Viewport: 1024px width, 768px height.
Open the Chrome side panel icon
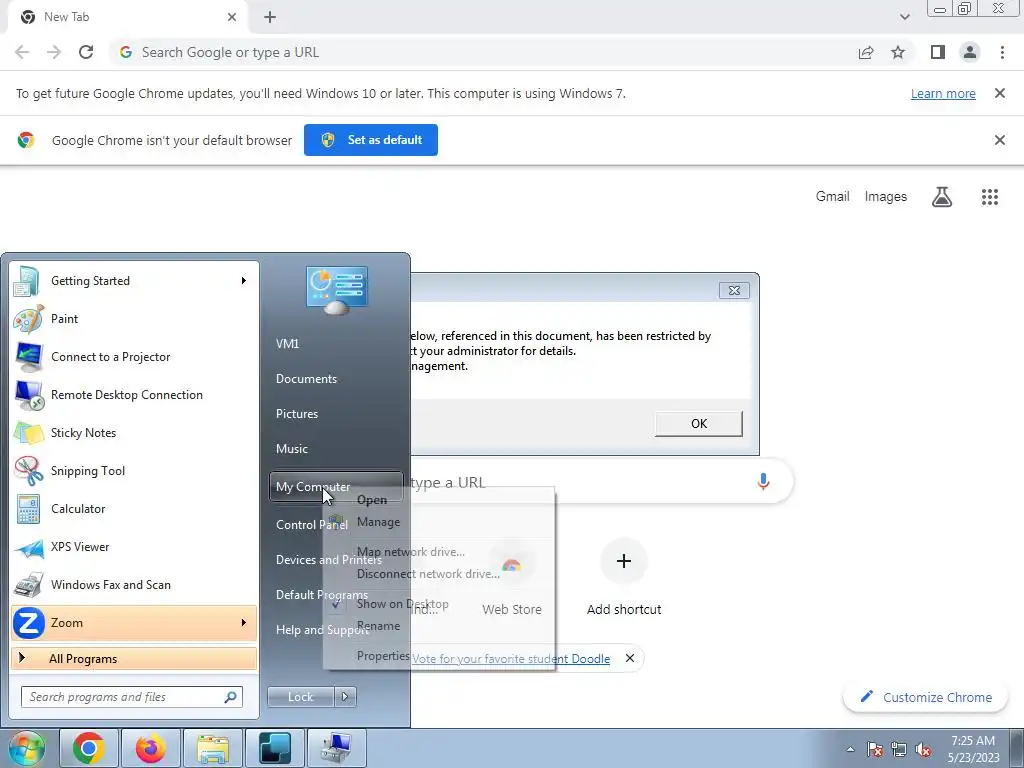[x=938, y=52]
